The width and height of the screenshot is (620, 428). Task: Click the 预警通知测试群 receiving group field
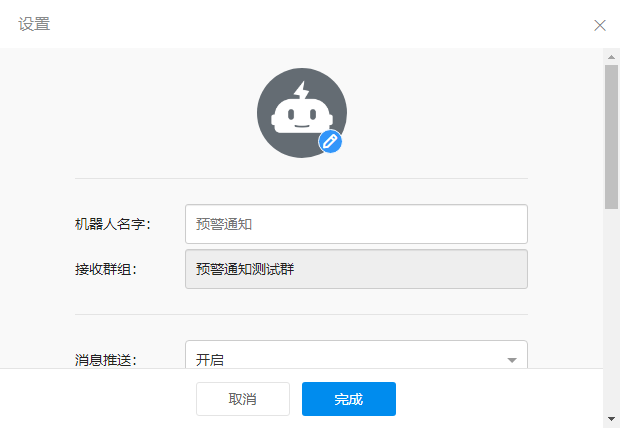click(356, 269)
